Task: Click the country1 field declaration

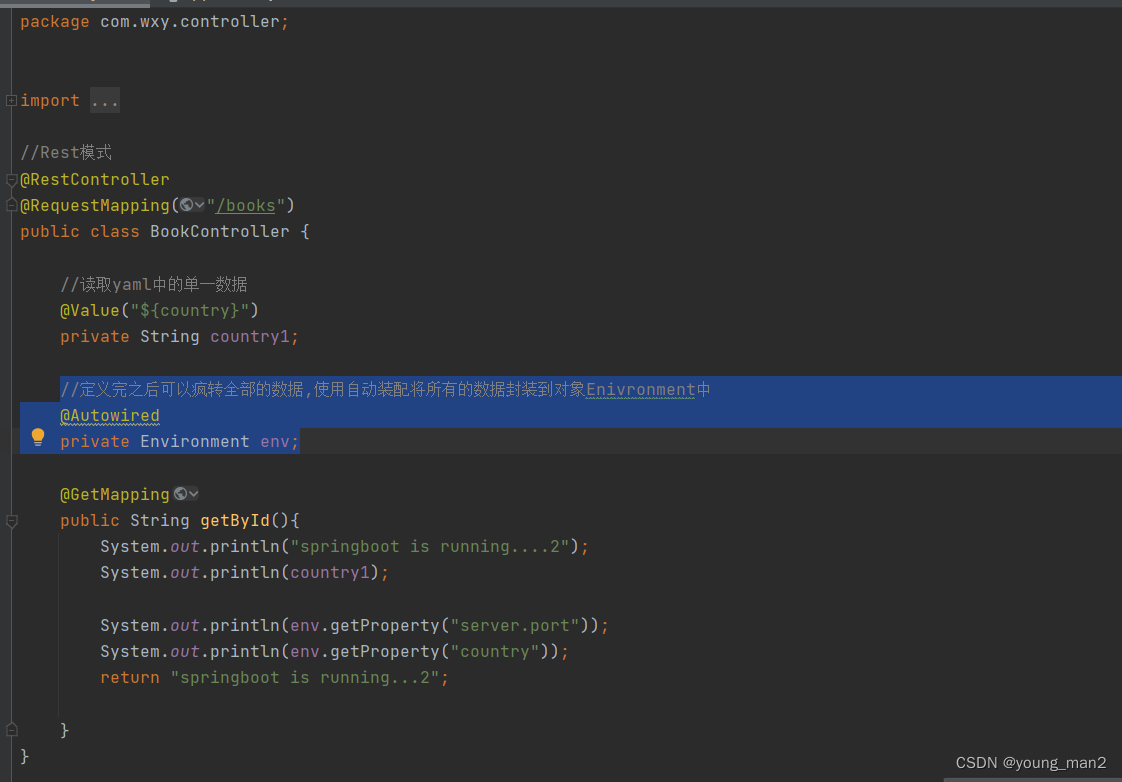Action: pos(250,336)
